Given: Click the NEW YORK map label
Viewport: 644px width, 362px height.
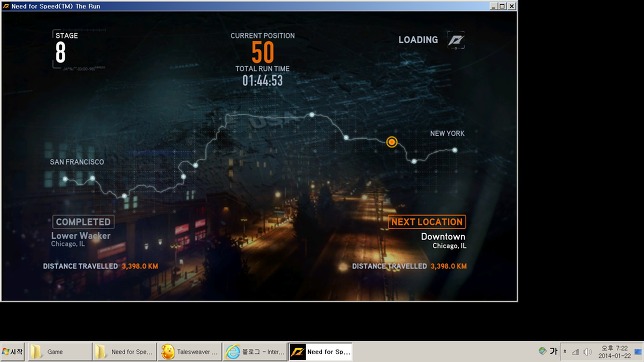Looking at the screenshot, I should [447, 134].
